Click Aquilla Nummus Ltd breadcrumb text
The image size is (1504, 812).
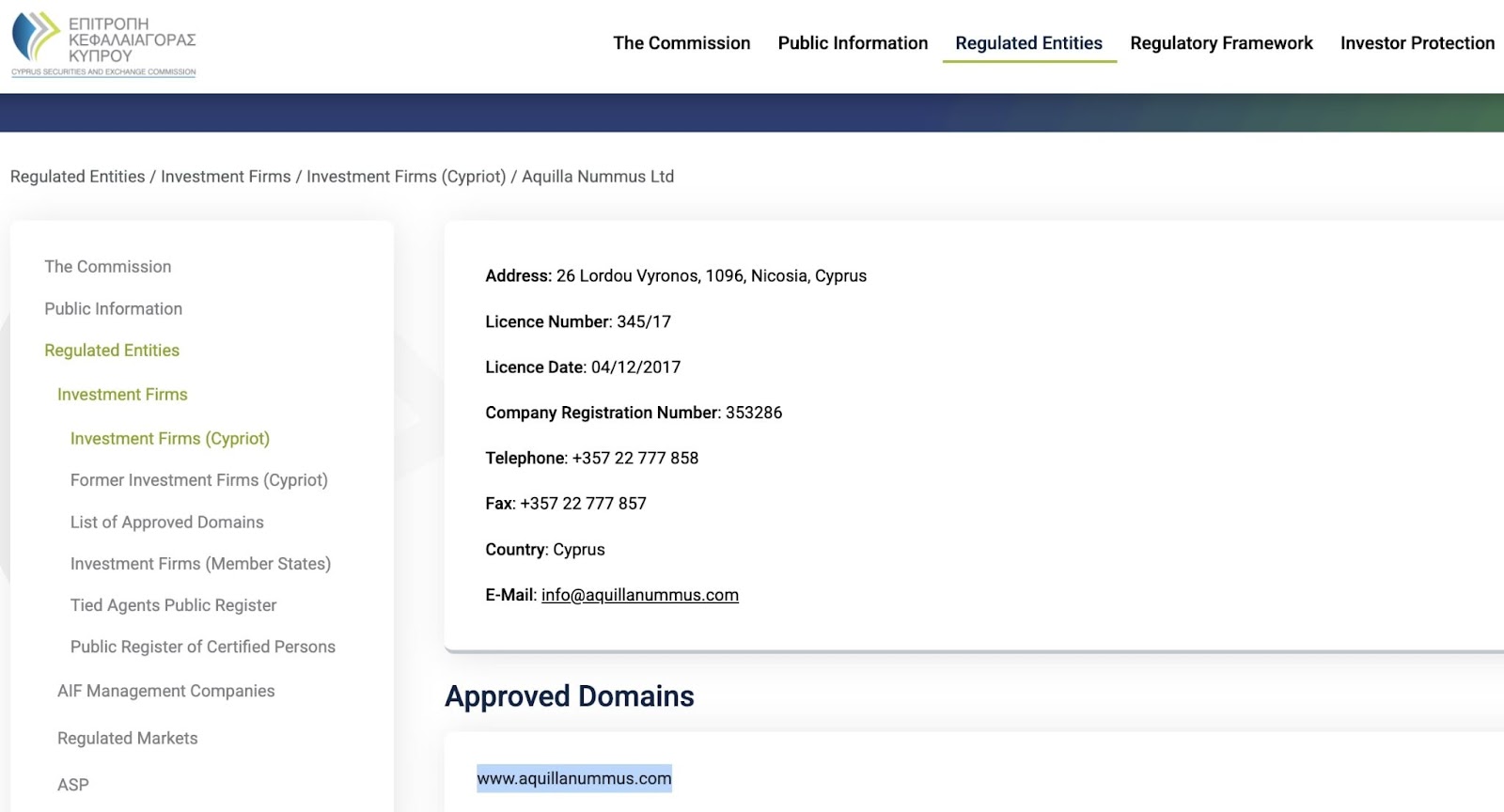(x=598, y=177)
